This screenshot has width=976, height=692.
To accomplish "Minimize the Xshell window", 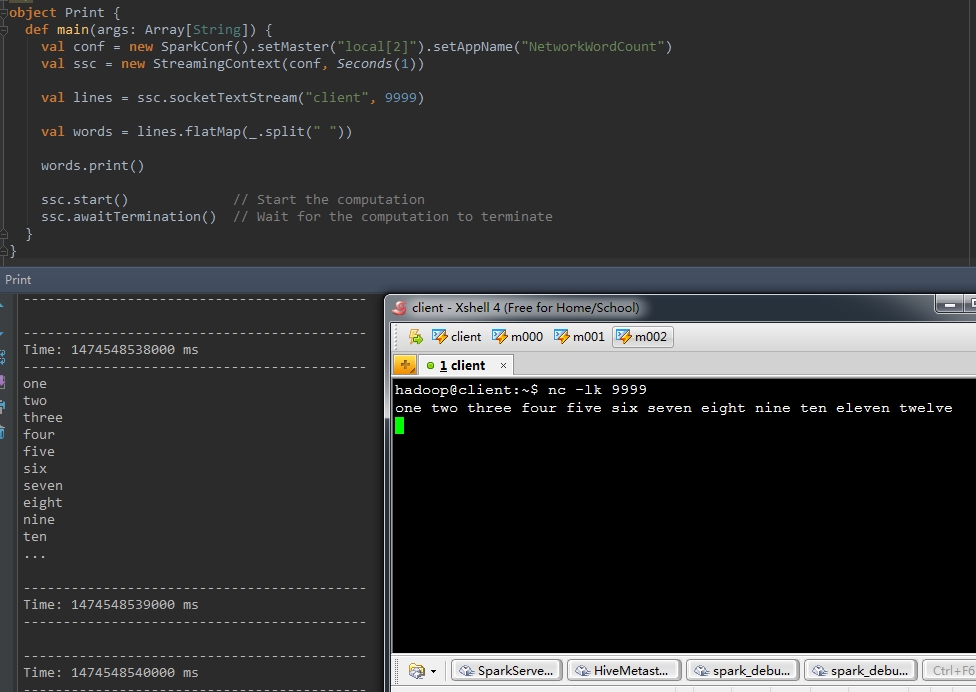I will tap(949, 304).
